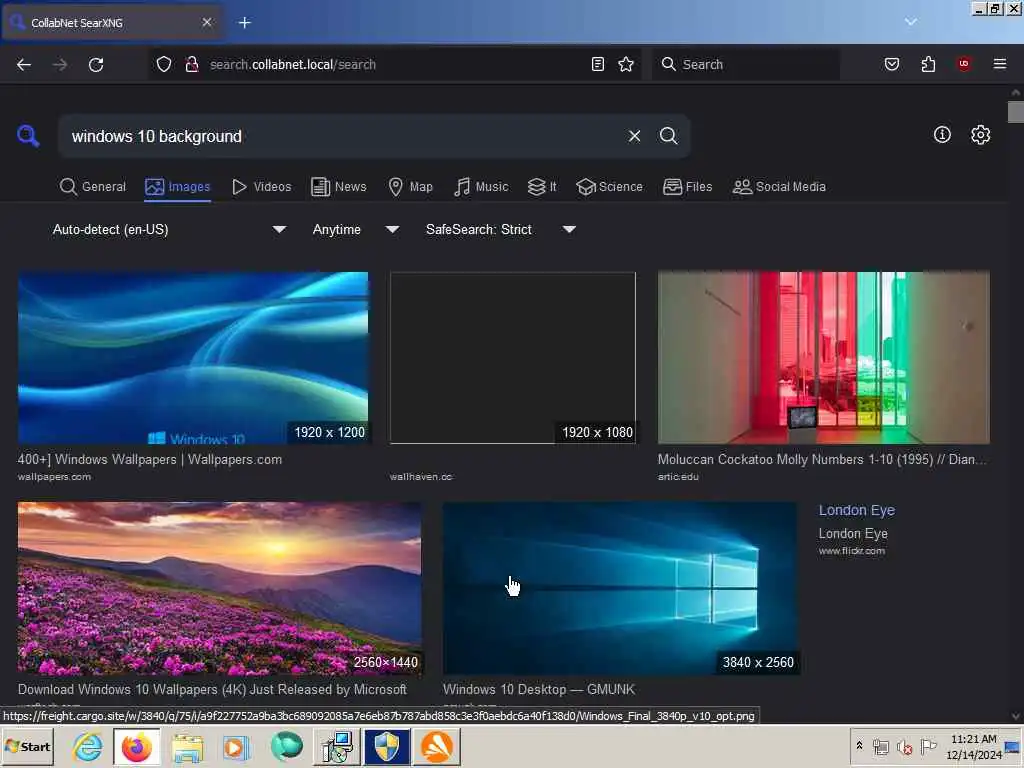Open the uBlock Origin extension icon

pyautogui.click(x=964, y=64)
